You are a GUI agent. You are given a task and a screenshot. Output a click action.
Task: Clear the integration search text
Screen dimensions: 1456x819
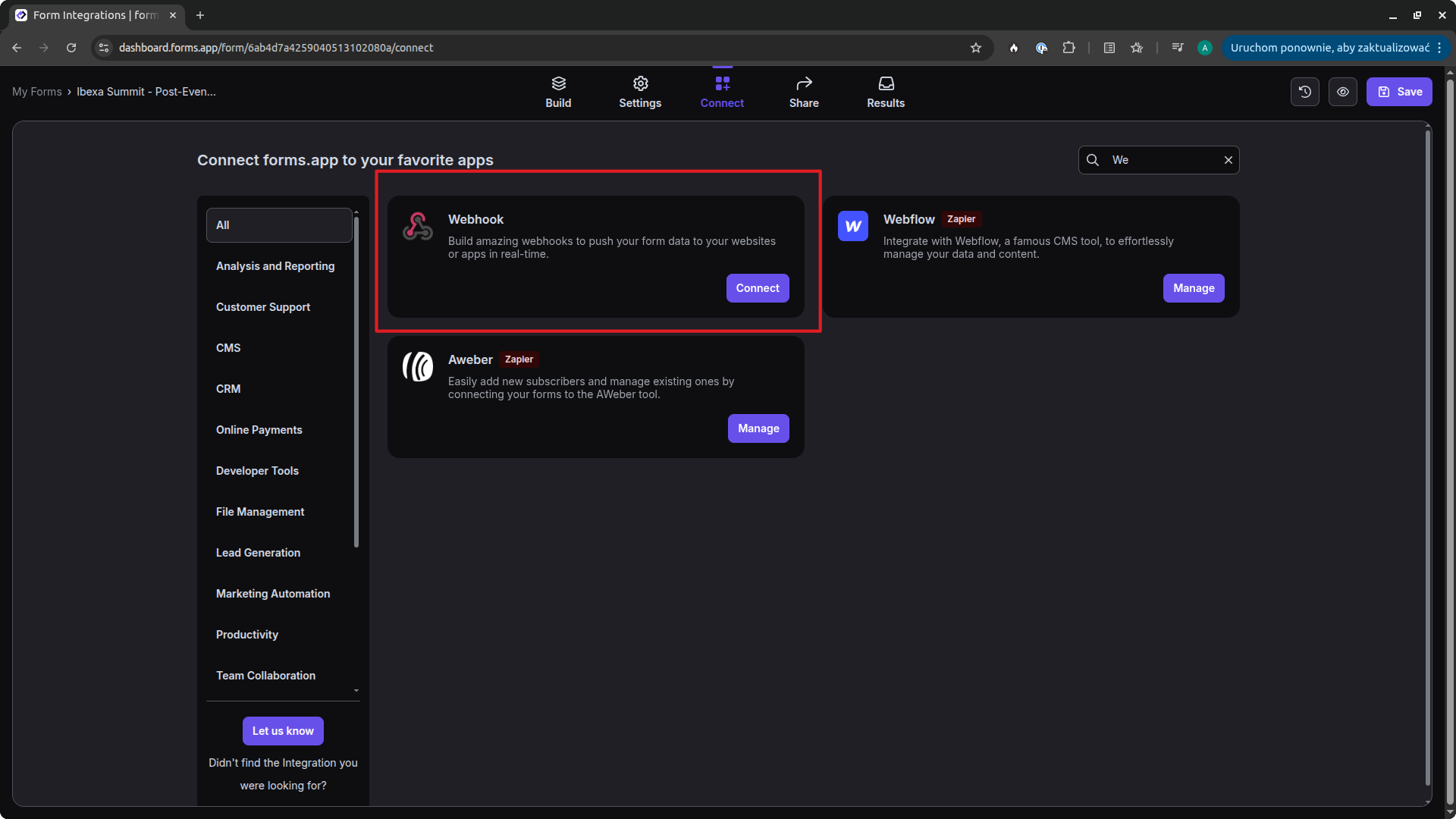coord(1228,160)
